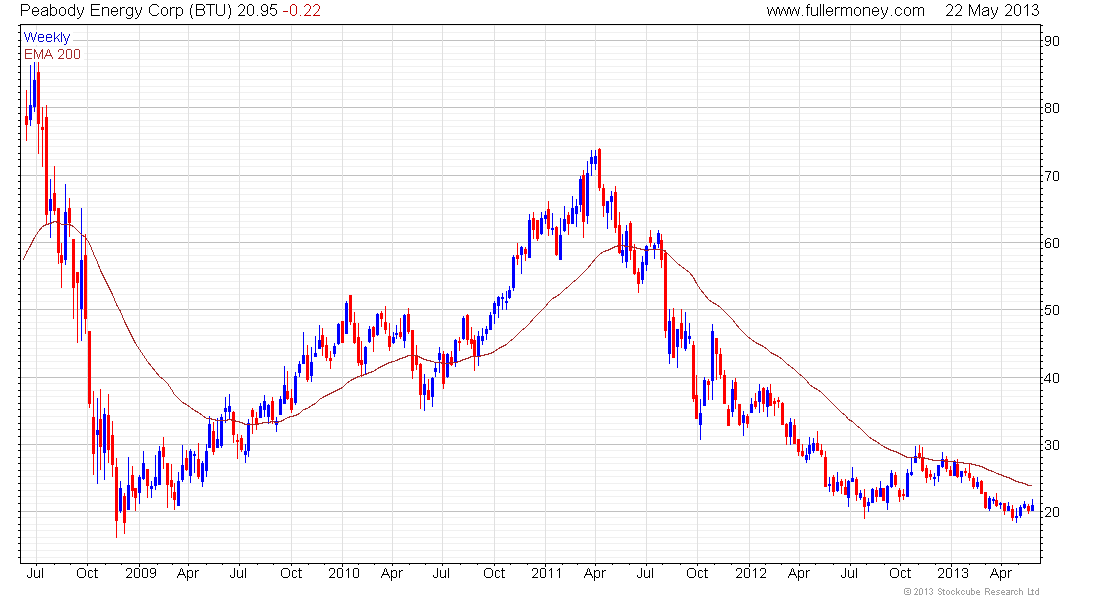Click the 2009 year label on time axis
Viewport: 1100px width, 600px height.
click(x=140, y=573)
